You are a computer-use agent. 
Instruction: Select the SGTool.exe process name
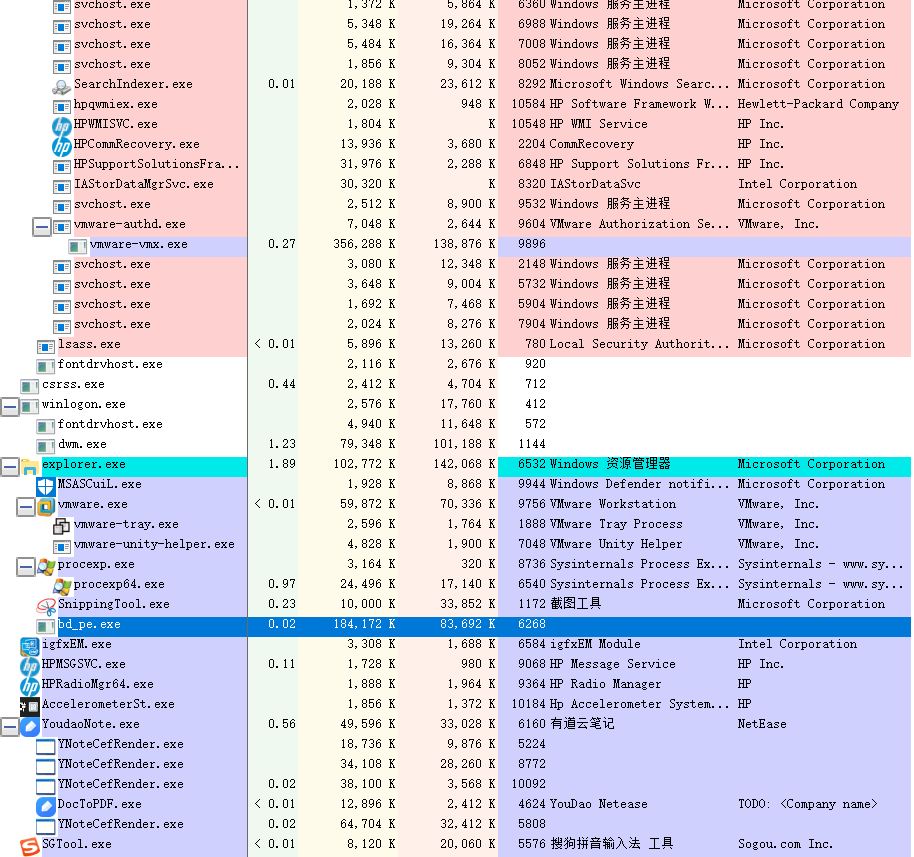pos(76,844)
